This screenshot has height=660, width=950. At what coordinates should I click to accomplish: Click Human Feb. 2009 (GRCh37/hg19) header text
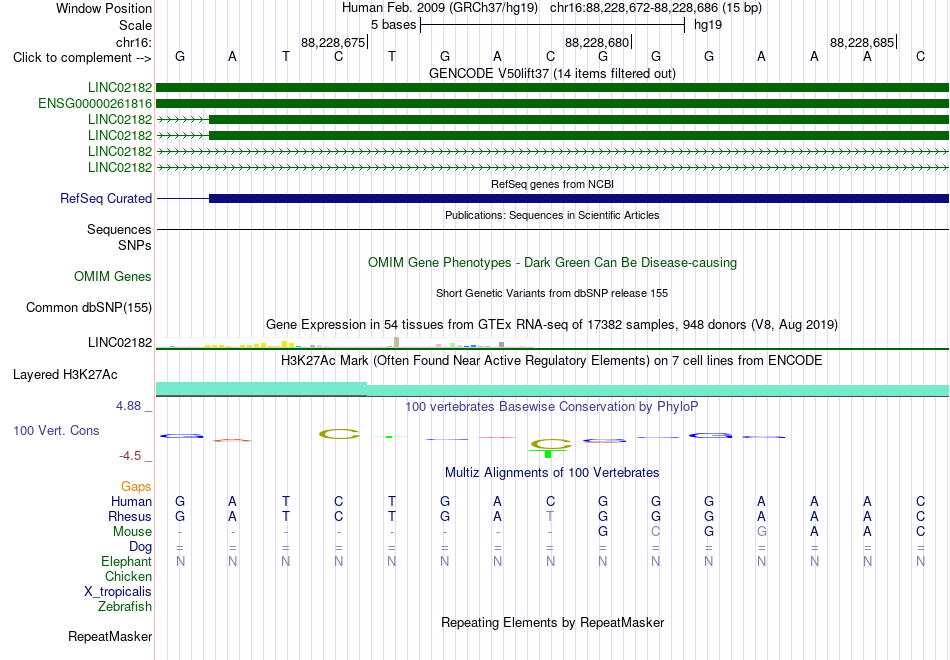tap(440, 8)
